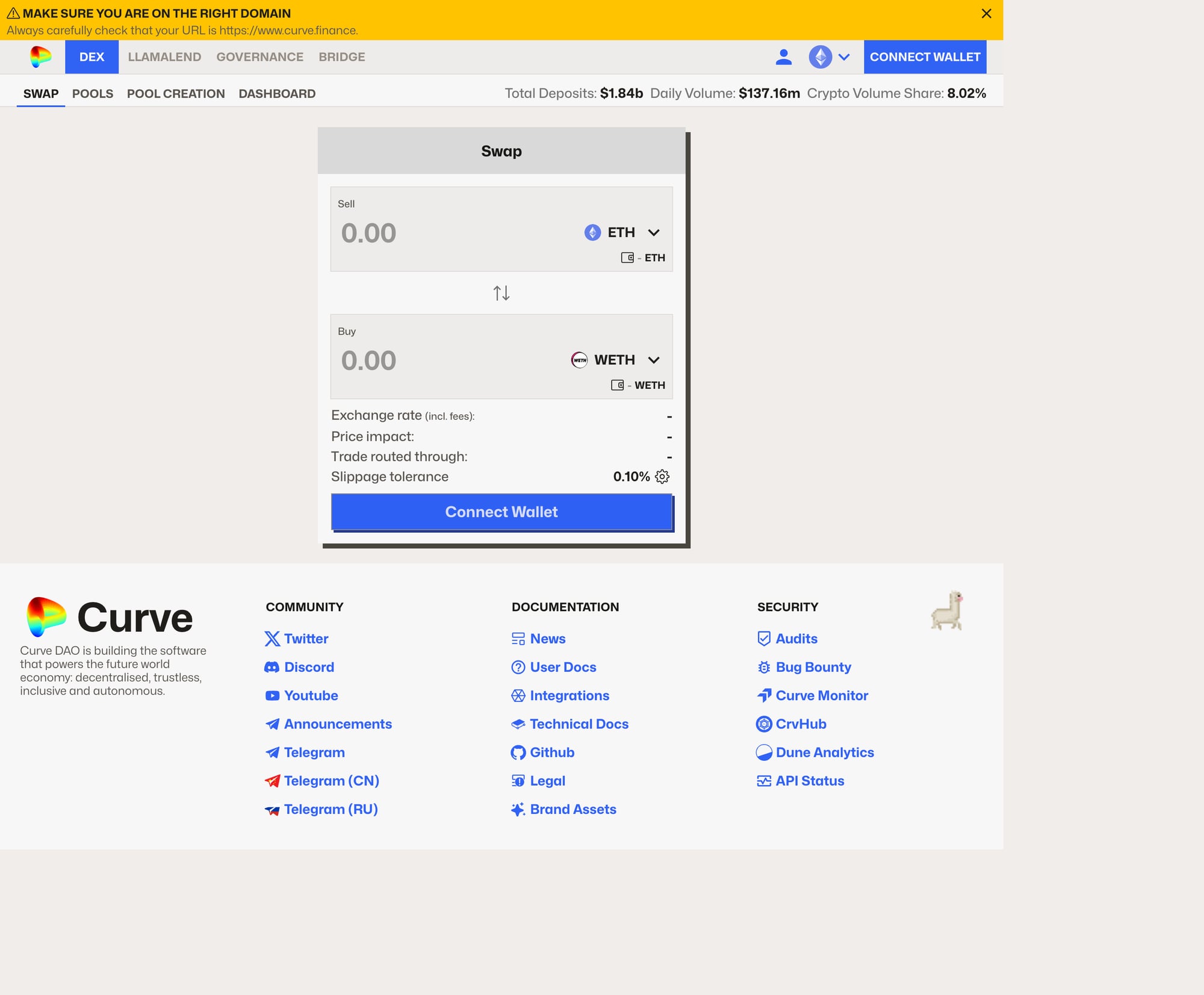
Task: Click the Curve logo in the header
Action: (x=42, y=57)
